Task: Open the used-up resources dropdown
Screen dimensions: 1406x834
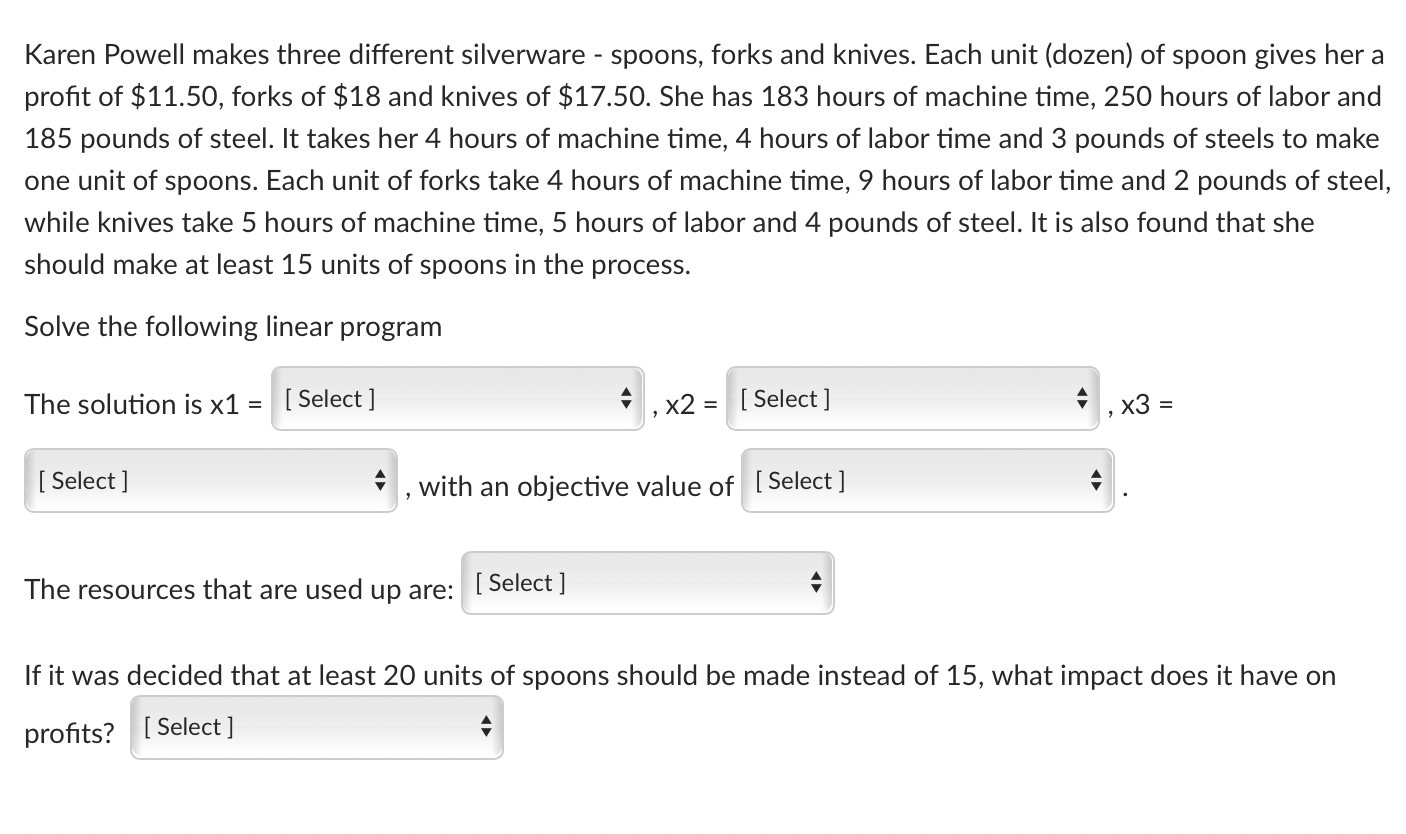Action: tap(646, 583)
